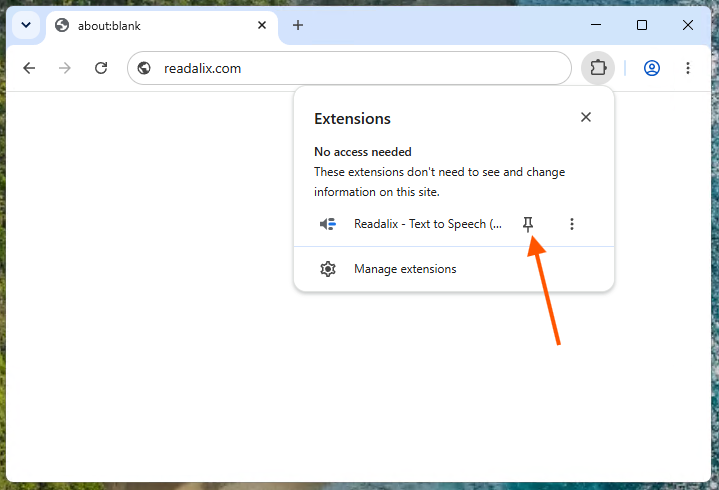Close the Extensions popup
719x490 pixels.
(586, 117)
